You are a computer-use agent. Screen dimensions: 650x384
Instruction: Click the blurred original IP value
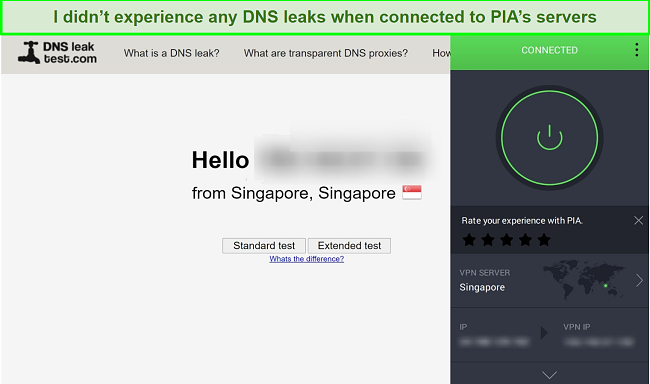(494, 342)
